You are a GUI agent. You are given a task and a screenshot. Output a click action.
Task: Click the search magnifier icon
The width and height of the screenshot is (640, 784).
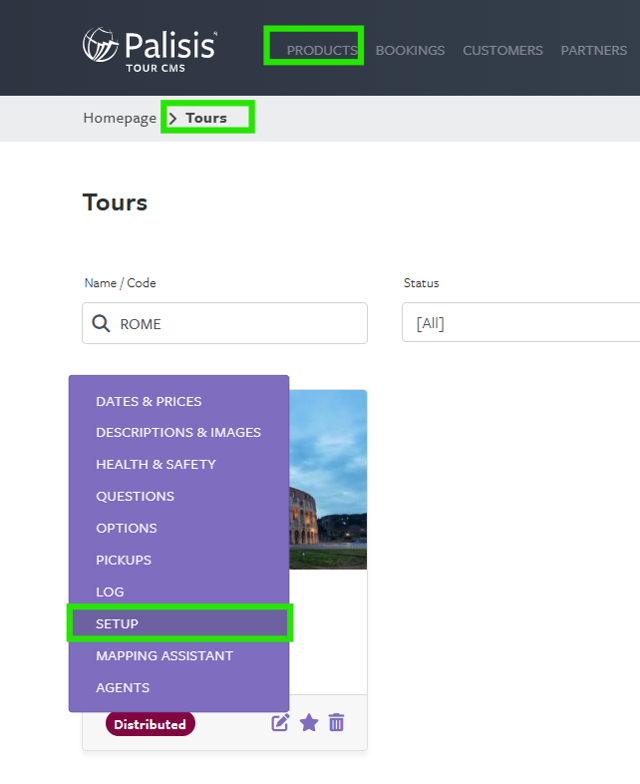(101, 324)
